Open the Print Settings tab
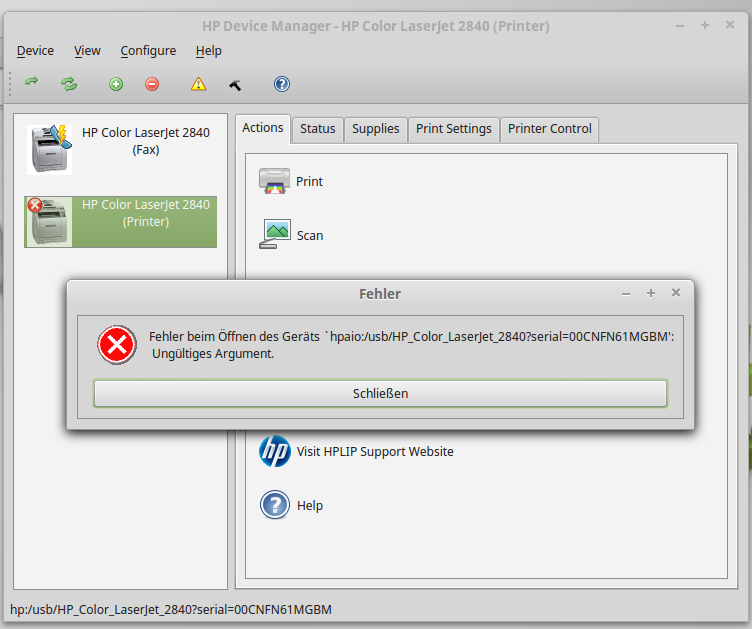This screenshot has width=752, height=629. (454, 129)
